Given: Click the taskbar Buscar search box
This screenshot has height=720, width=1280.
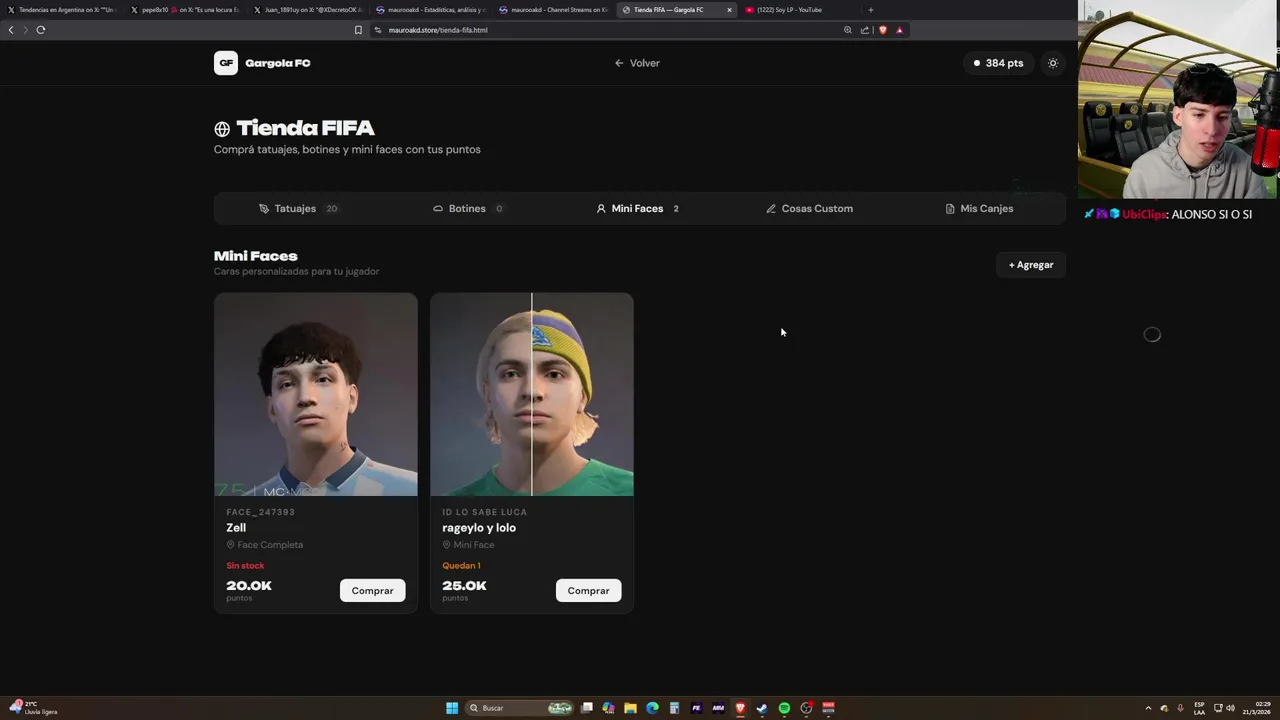Looking at the screenshot, I should pos(520,708).
